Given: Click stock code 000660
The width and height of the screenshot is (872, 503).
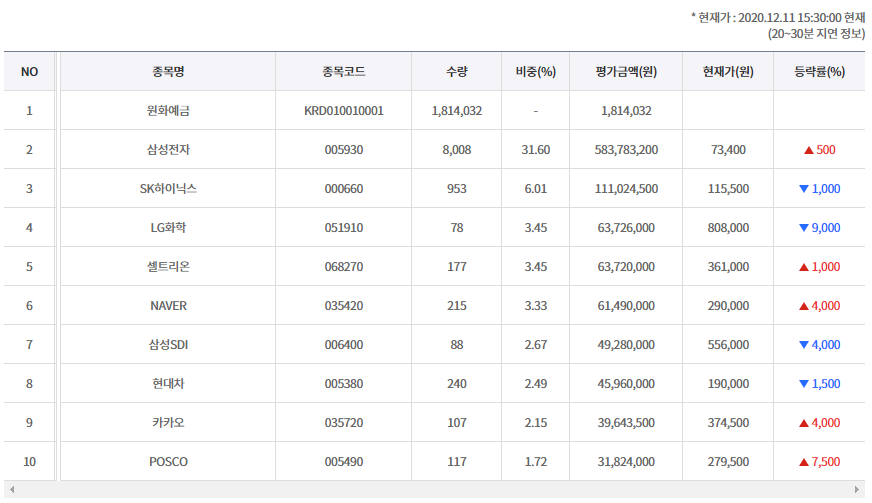Looking at the screenshot, I should (x=344, y=189).
